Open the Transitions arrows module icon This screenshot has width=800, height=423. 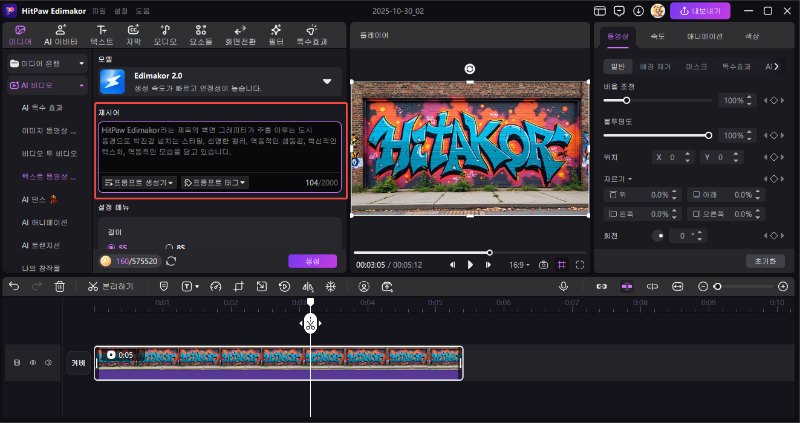(240, 30)
